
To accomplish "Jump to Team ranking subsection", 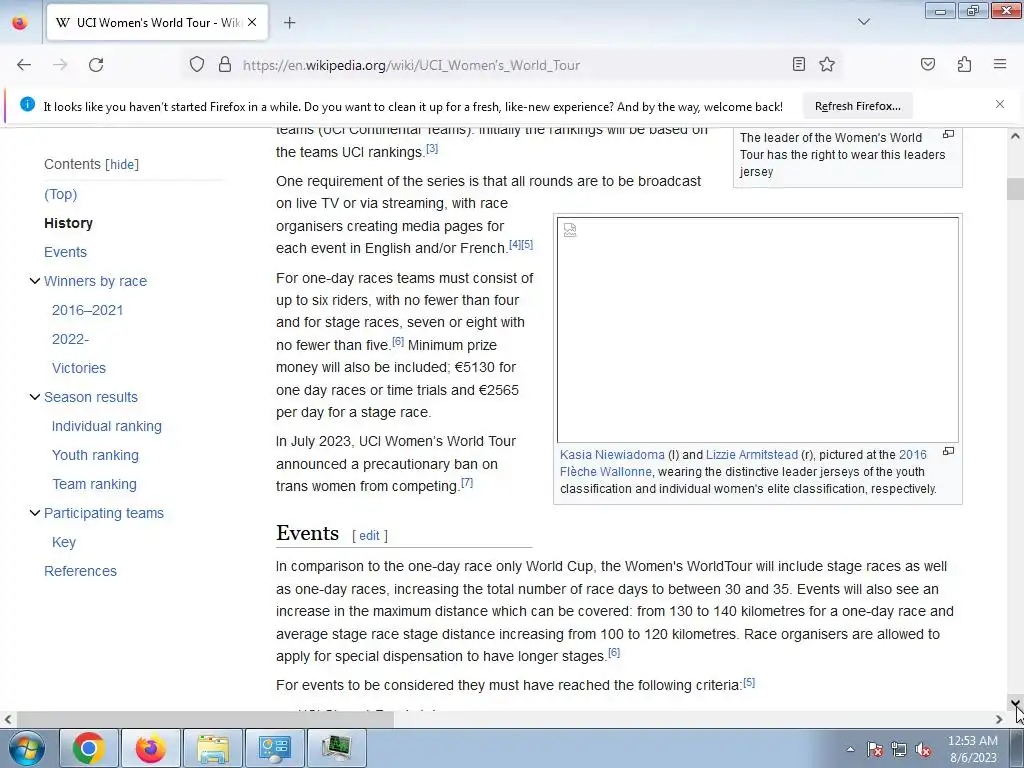I will point(95,484).
